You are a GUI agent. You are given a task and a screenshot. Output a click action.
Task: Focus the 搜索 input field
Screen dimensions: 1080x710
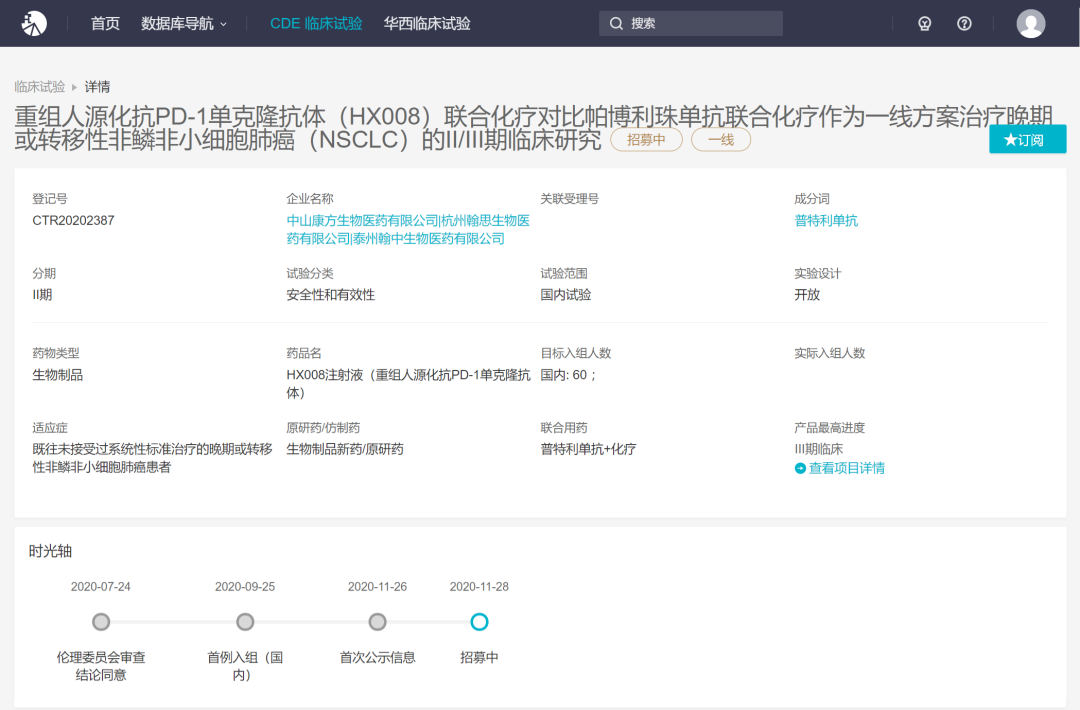click(691, 23)
